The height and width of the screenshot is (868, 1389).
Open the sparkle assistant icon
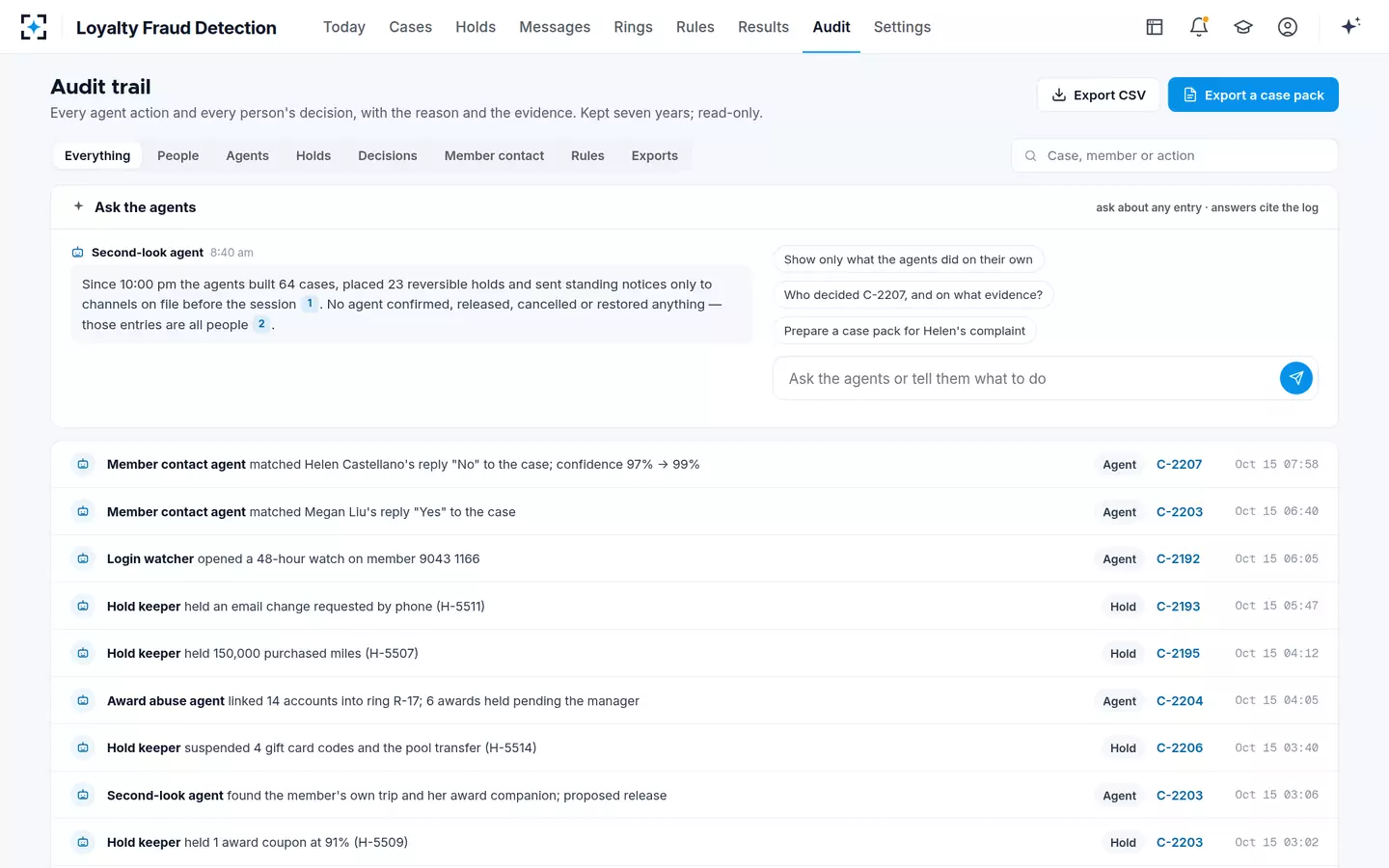pyautogui.click(x=1350, y=26)
